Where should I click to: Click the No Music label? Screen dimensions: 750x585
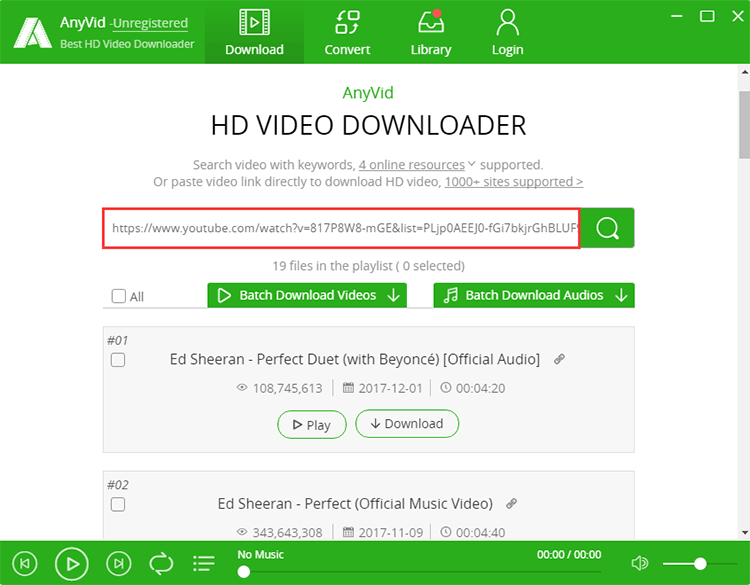coord(261,555)
